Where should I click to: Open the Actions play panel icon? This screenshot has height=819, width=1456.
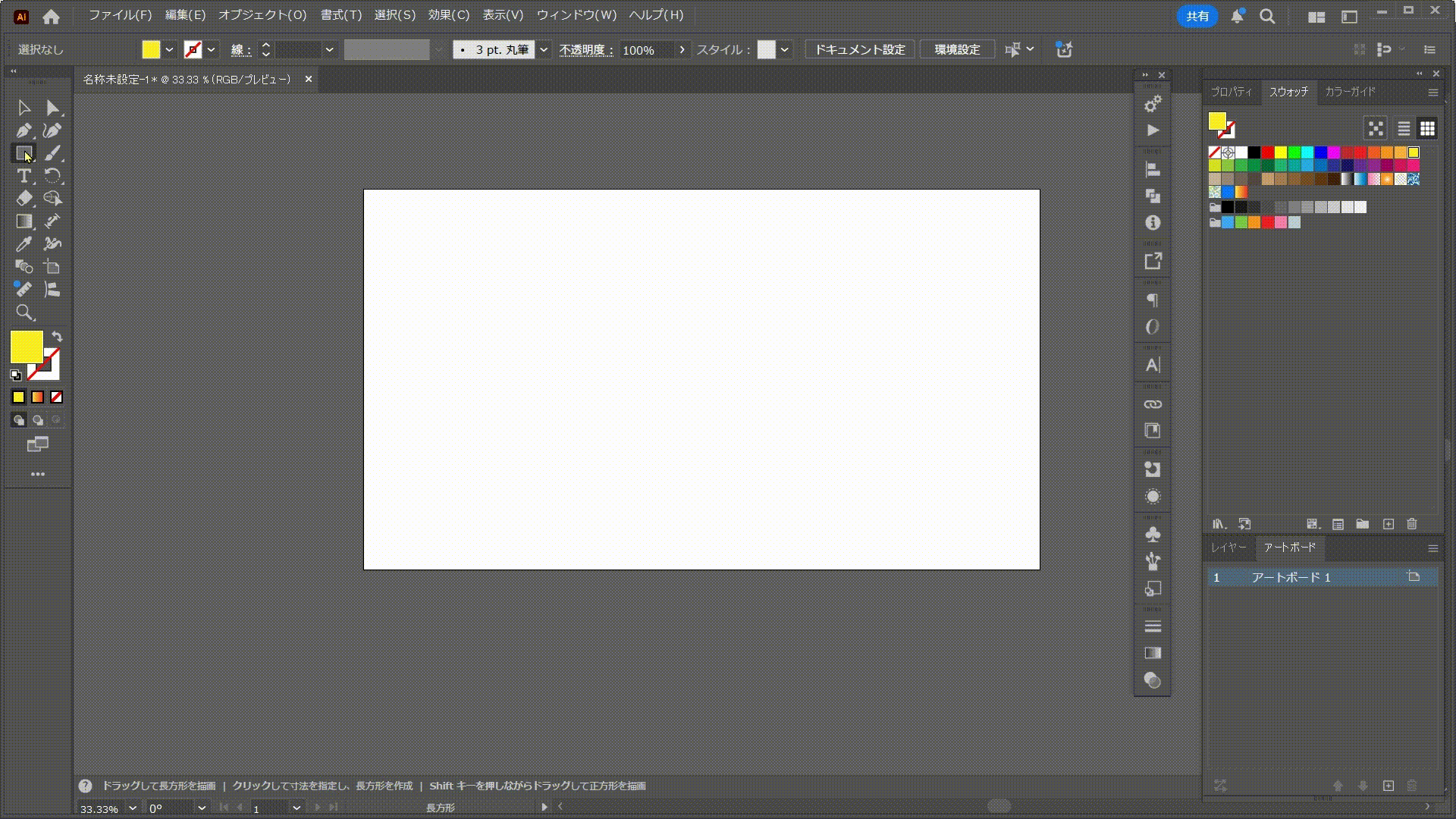[1153, 130]
